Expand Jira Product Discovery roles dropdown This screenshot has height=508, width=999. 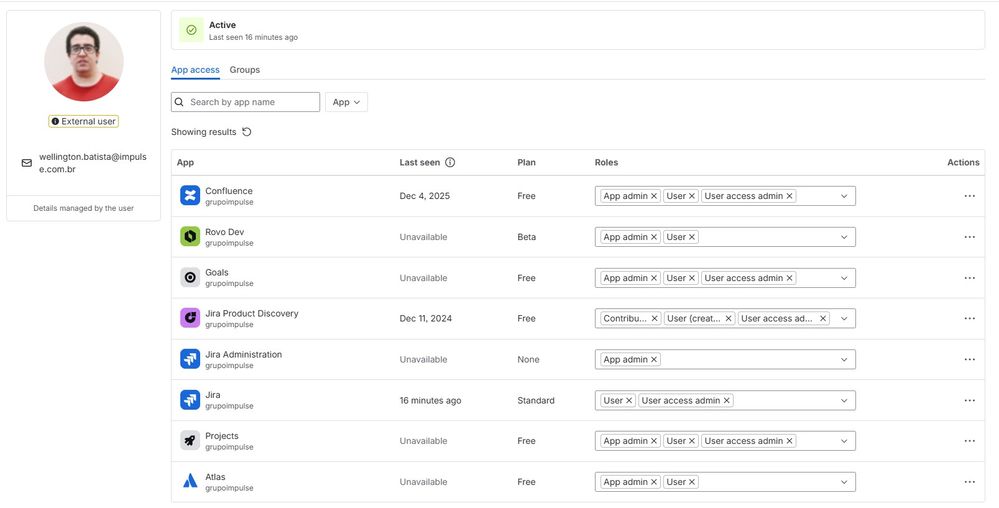click(844, 319)
